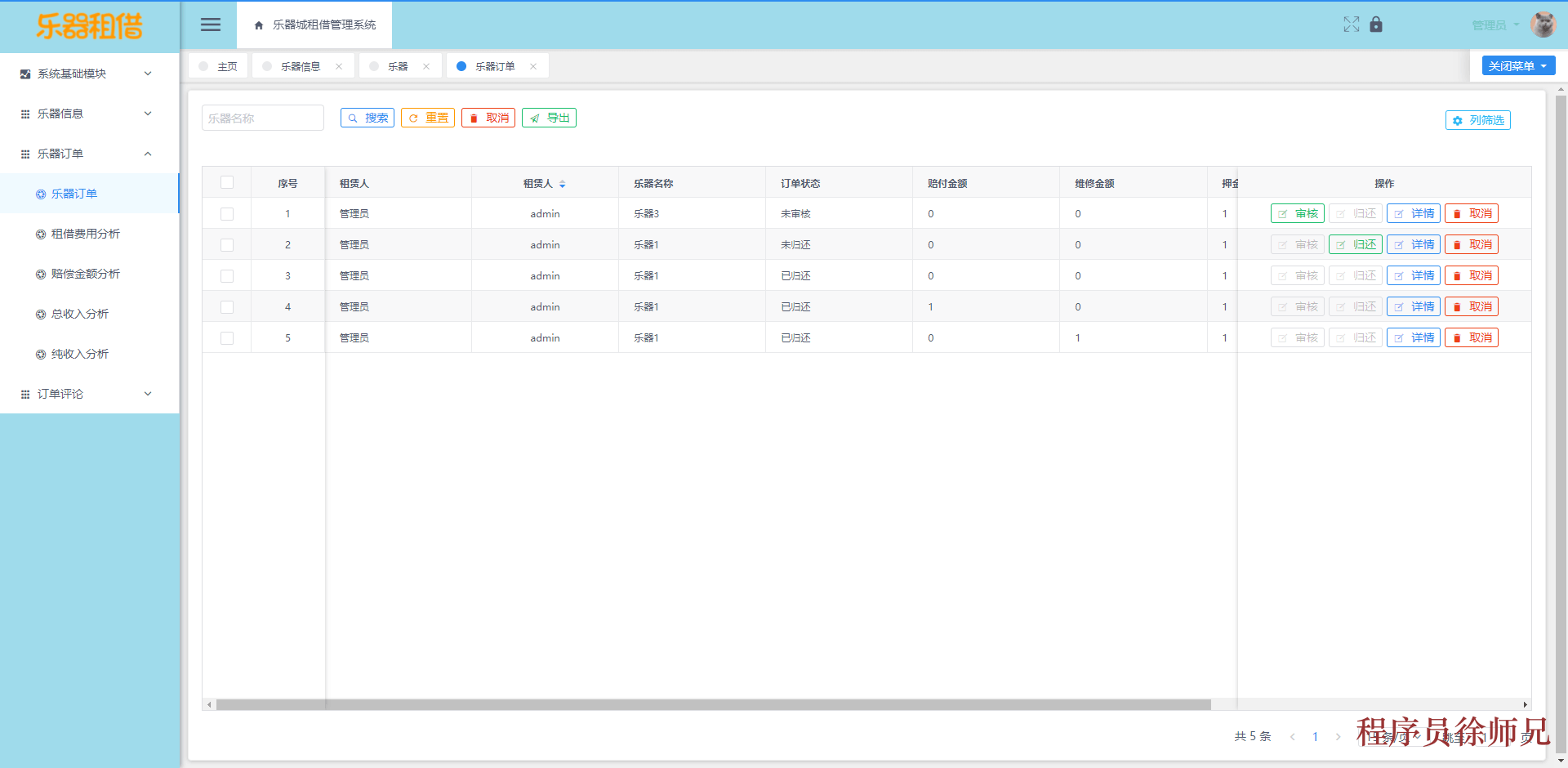Click the home icon beside 乐器城租借管理系统
Screen dimensions: 1568x768
257,25
